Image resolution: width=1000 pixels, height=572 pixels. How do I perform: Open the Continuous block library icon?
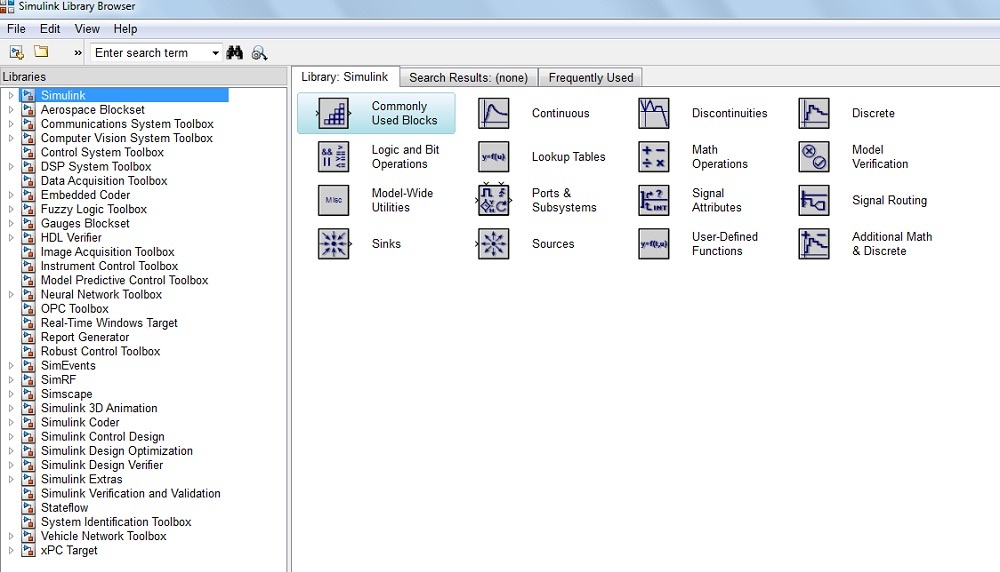[493, 113]
